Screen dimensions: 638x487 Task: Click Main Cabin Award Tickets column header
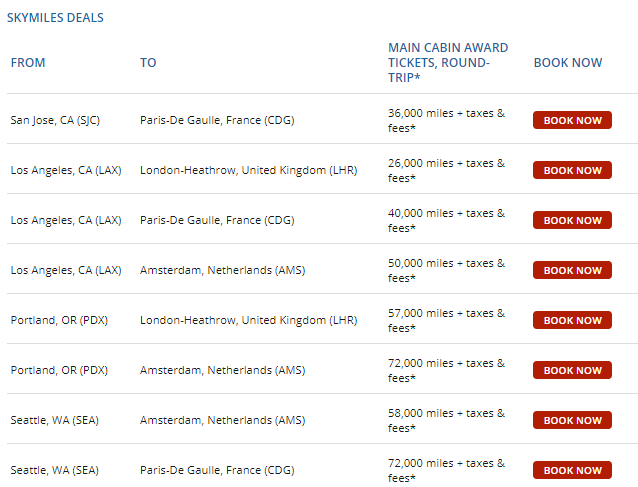click(x=448, y=63)
